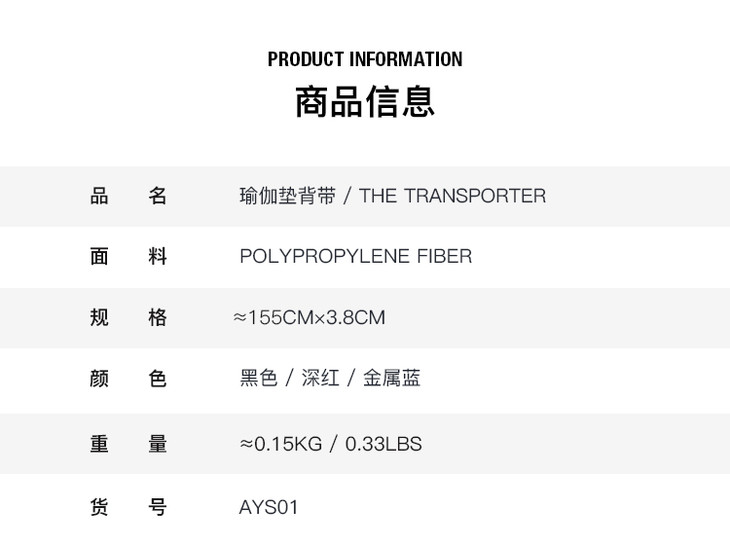Image resolution: width=730 pixels, height=545 pixels.
Task: Select the 商品信息 title text
Action: (x=365, y=102)
